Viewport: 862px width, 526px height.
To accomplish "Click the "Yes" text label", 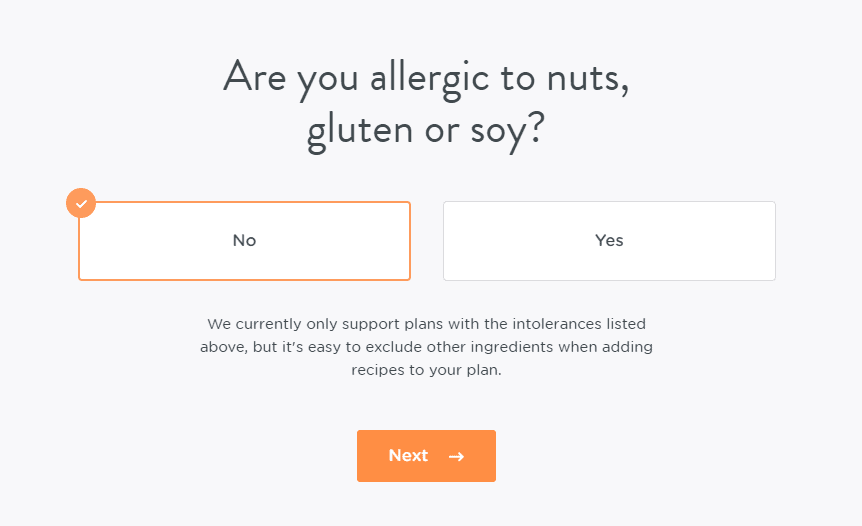I will 609,241.
